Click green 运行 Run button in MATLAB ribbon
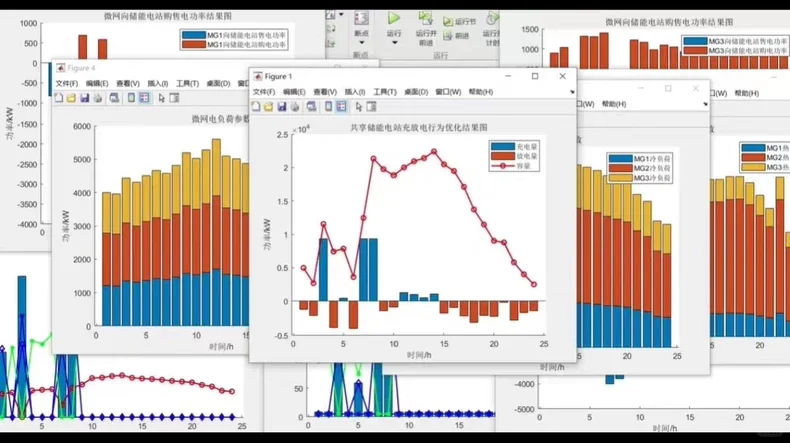 (394, 19)
